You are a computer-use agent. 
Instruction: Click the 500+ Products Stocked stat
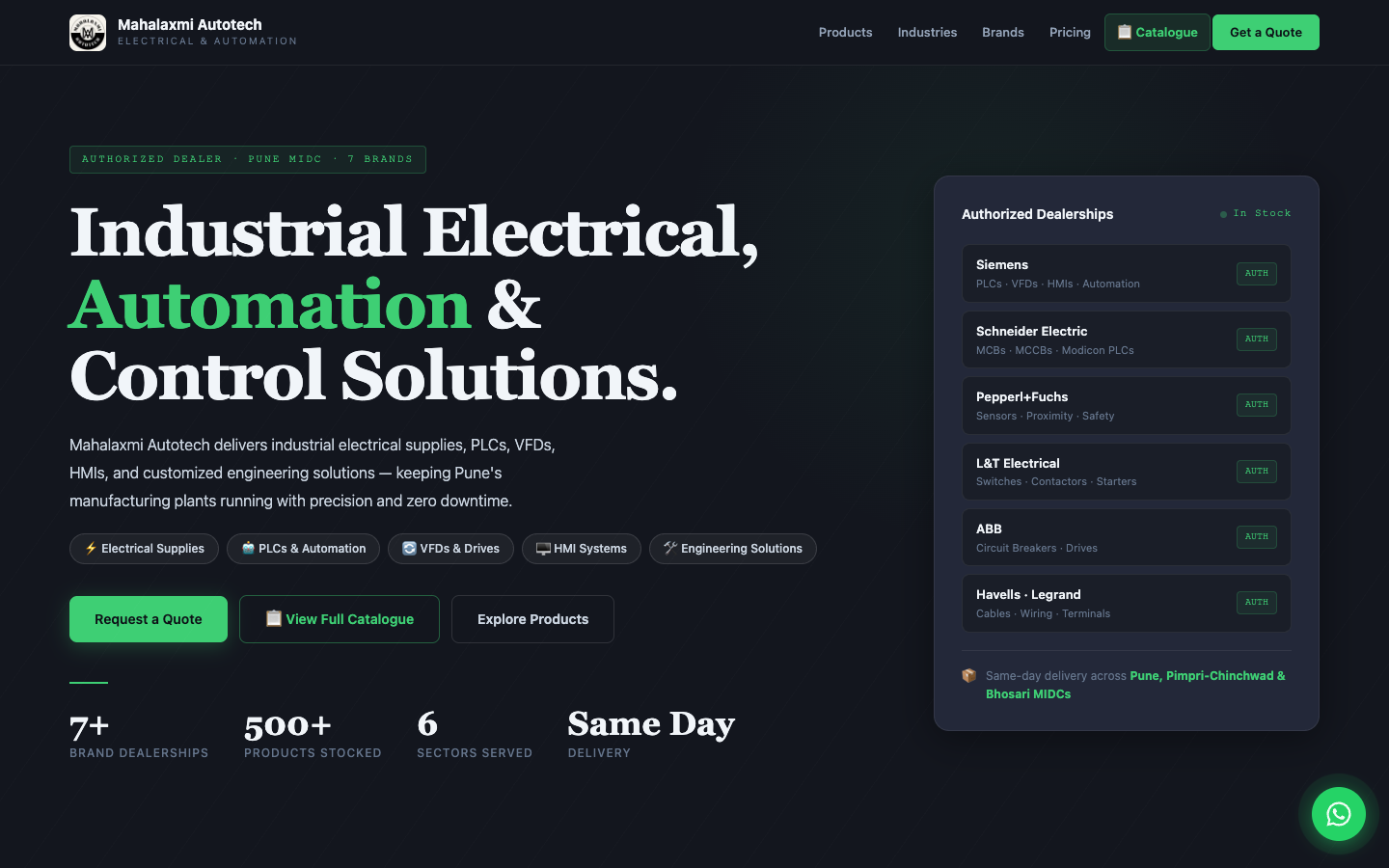[x=313, y=736]
